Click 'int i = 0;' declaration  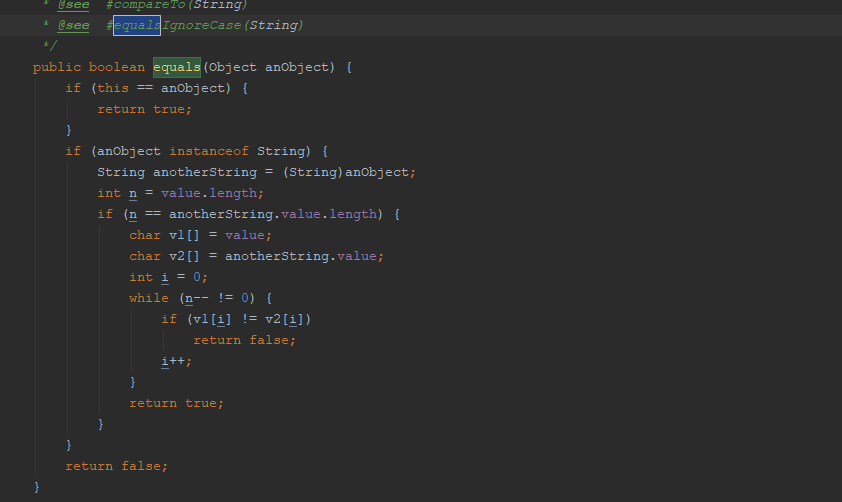click(x=169, y=277)
